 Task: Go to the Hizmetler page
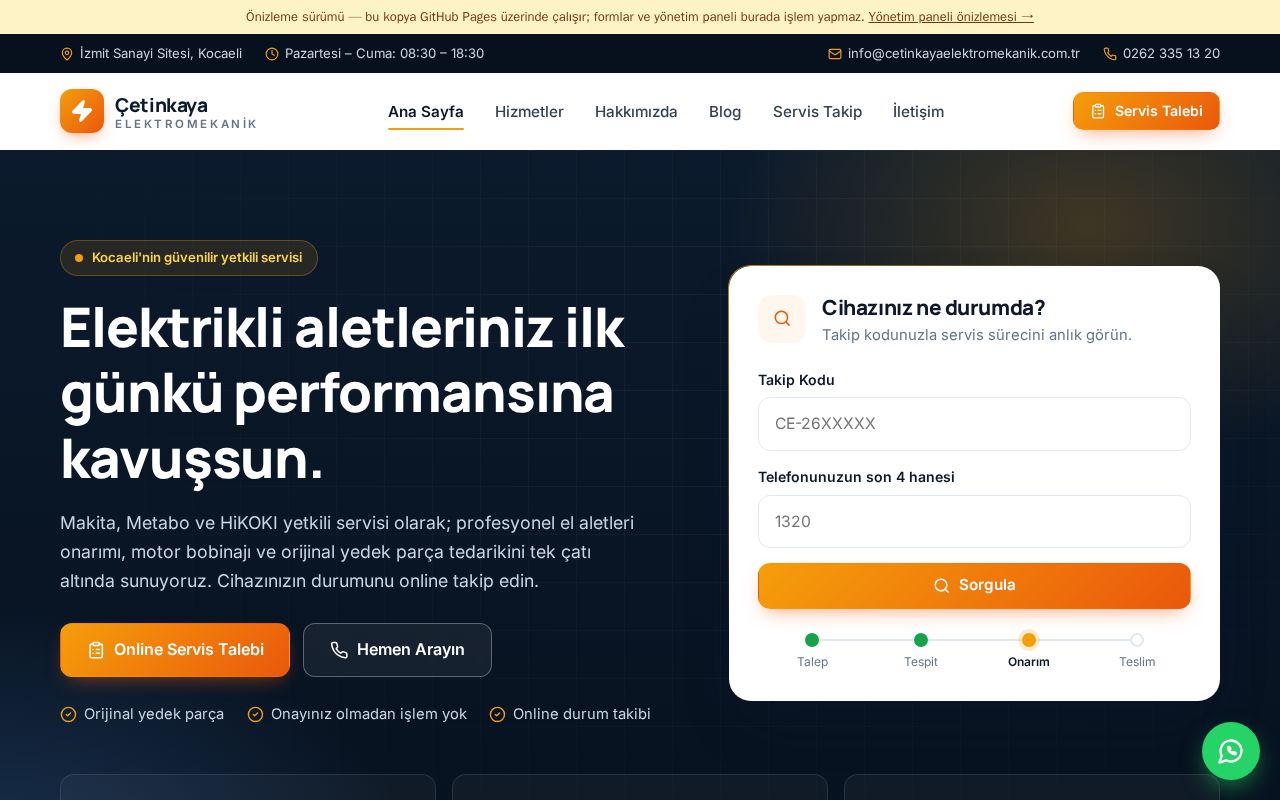(529, 112)
